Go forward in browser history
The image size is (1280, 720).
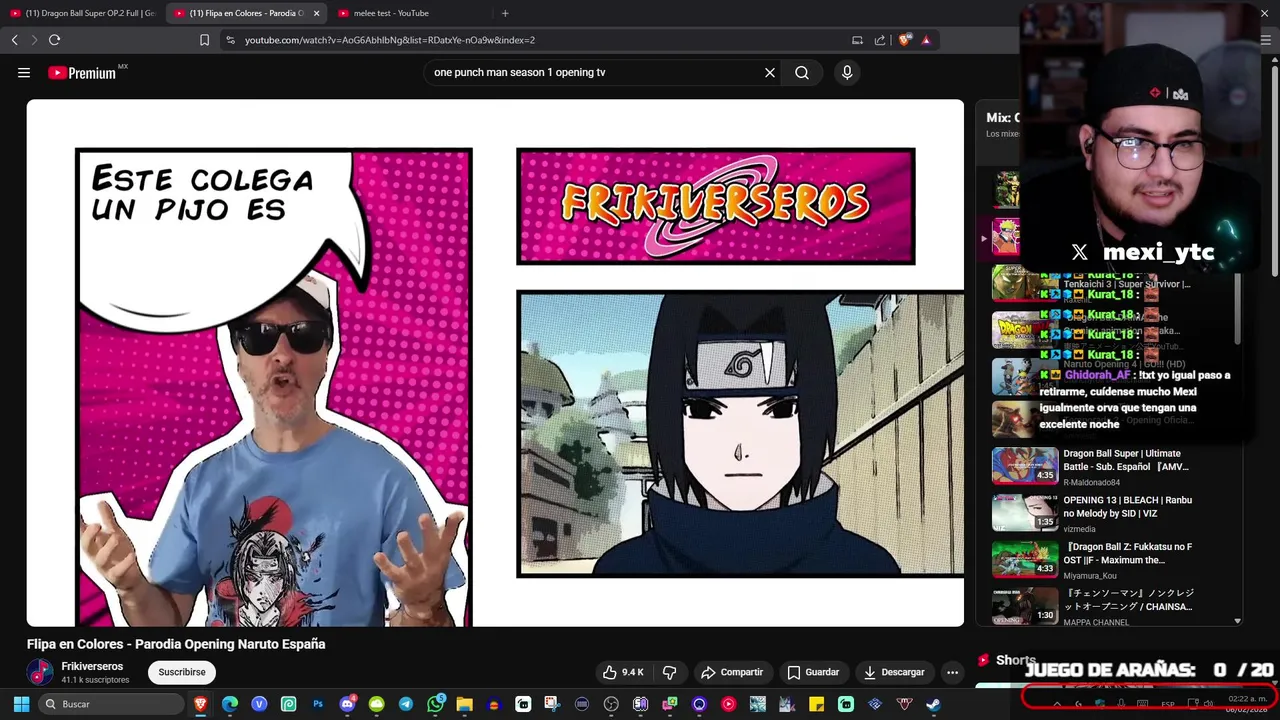[34, 40]
